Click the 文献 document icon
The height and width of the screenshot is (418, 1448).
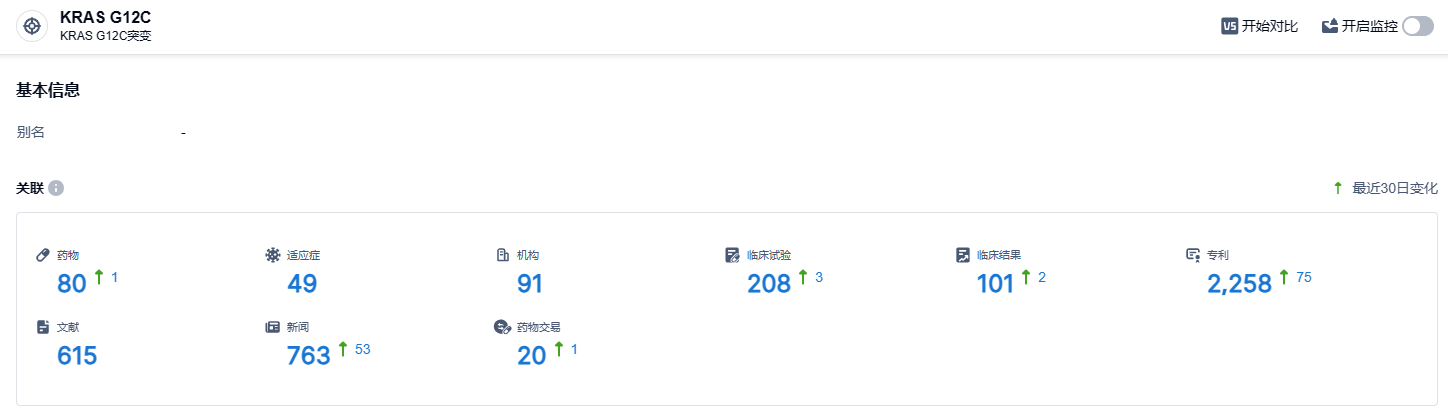pos(43,327)
